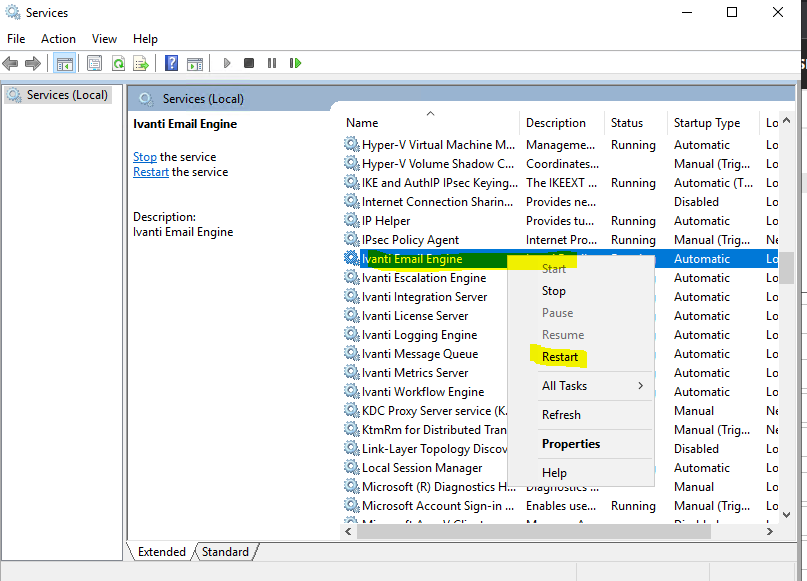Screen dimensions: 807x581
Task: Open Help via the question mark toolbar icon
Action: point(170,62)
